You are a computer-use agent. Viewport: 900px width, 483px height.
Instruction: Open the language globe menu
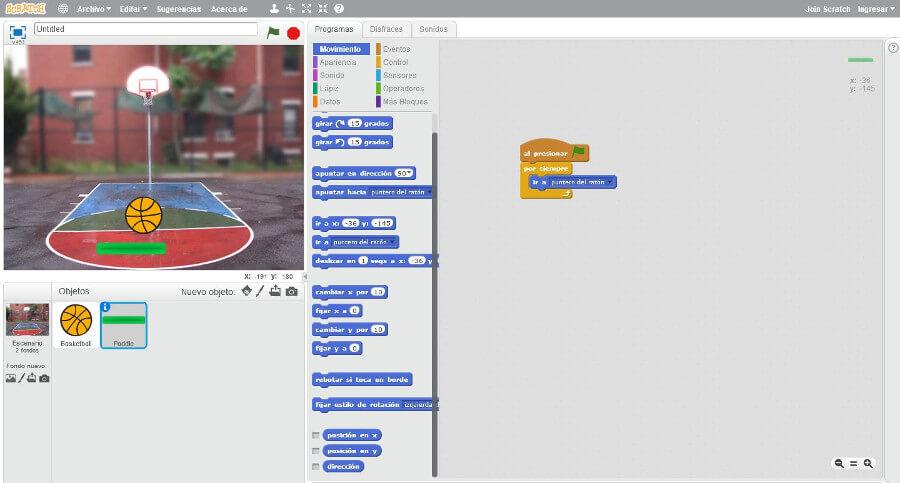(x=63, y=9)
